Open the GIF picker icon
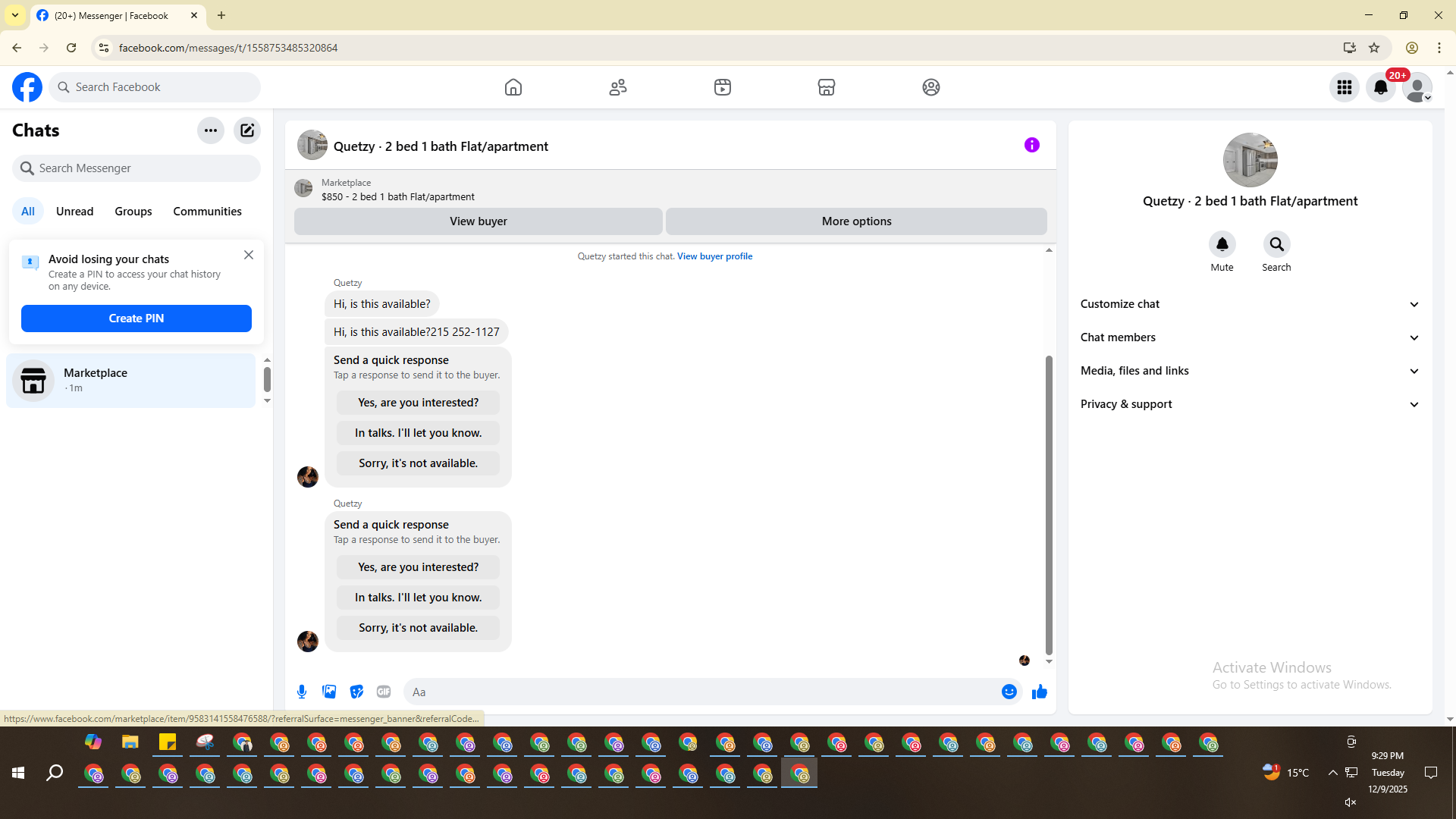This screenshot has height=819, width=1456. (x=384, y=692)
